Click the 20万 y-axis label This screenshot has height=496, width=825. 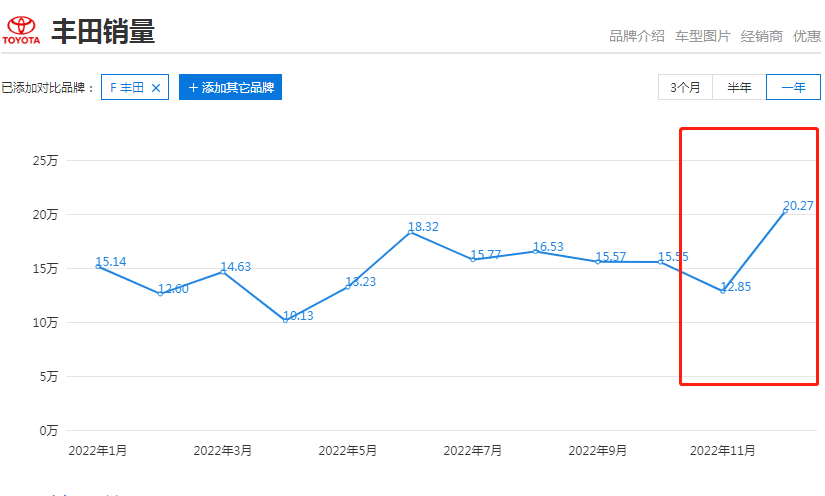(45, 215)
